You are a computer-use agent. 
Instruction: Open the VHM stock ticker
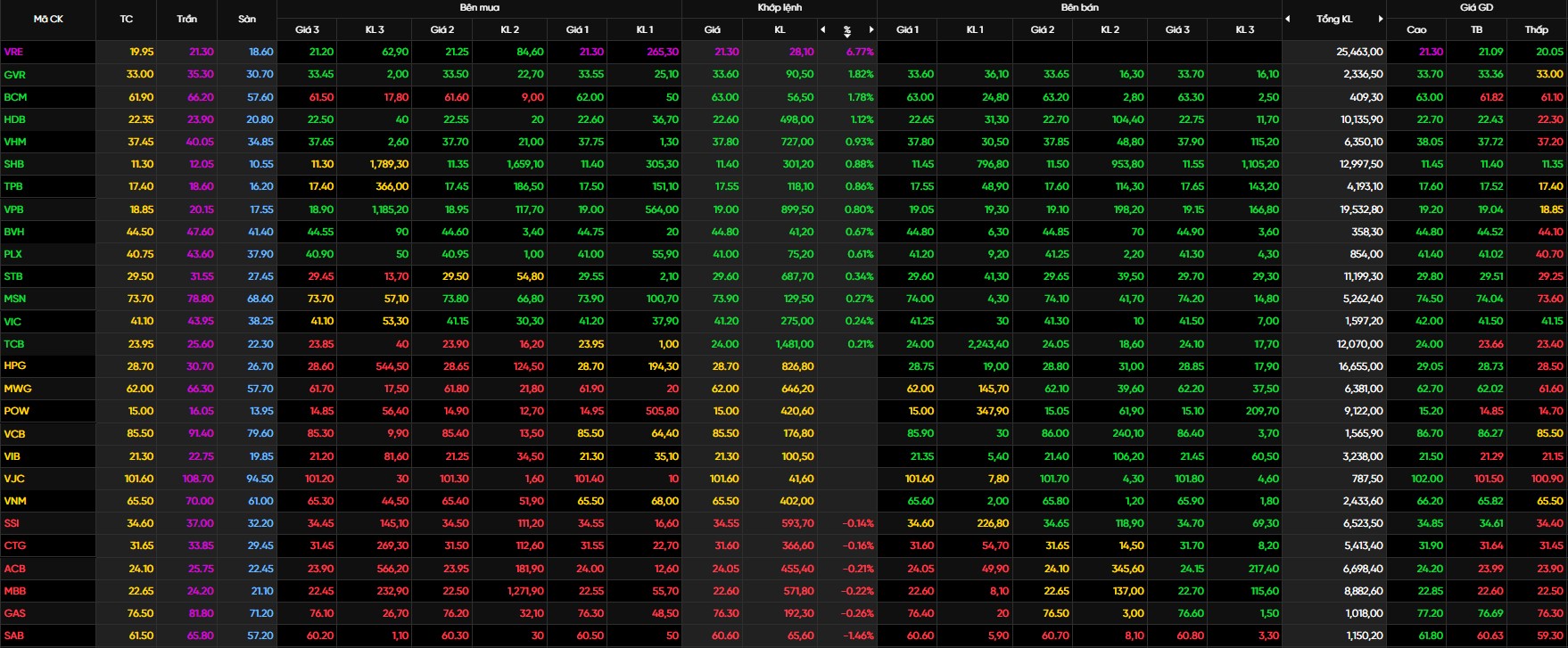(x=15, y=141)
